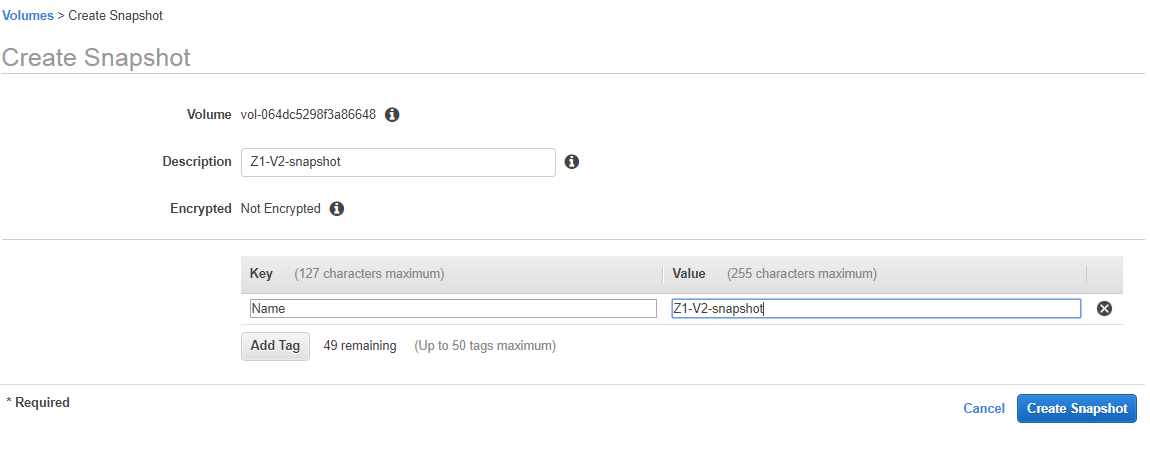Click the Not Encrypted status text
The image size is (1150, 455).
280,209
